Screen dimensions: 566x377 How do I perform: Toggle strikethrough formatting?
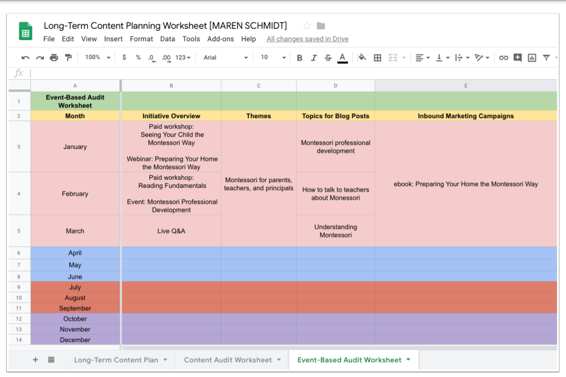pyautogui.click(x=328, y=58)
